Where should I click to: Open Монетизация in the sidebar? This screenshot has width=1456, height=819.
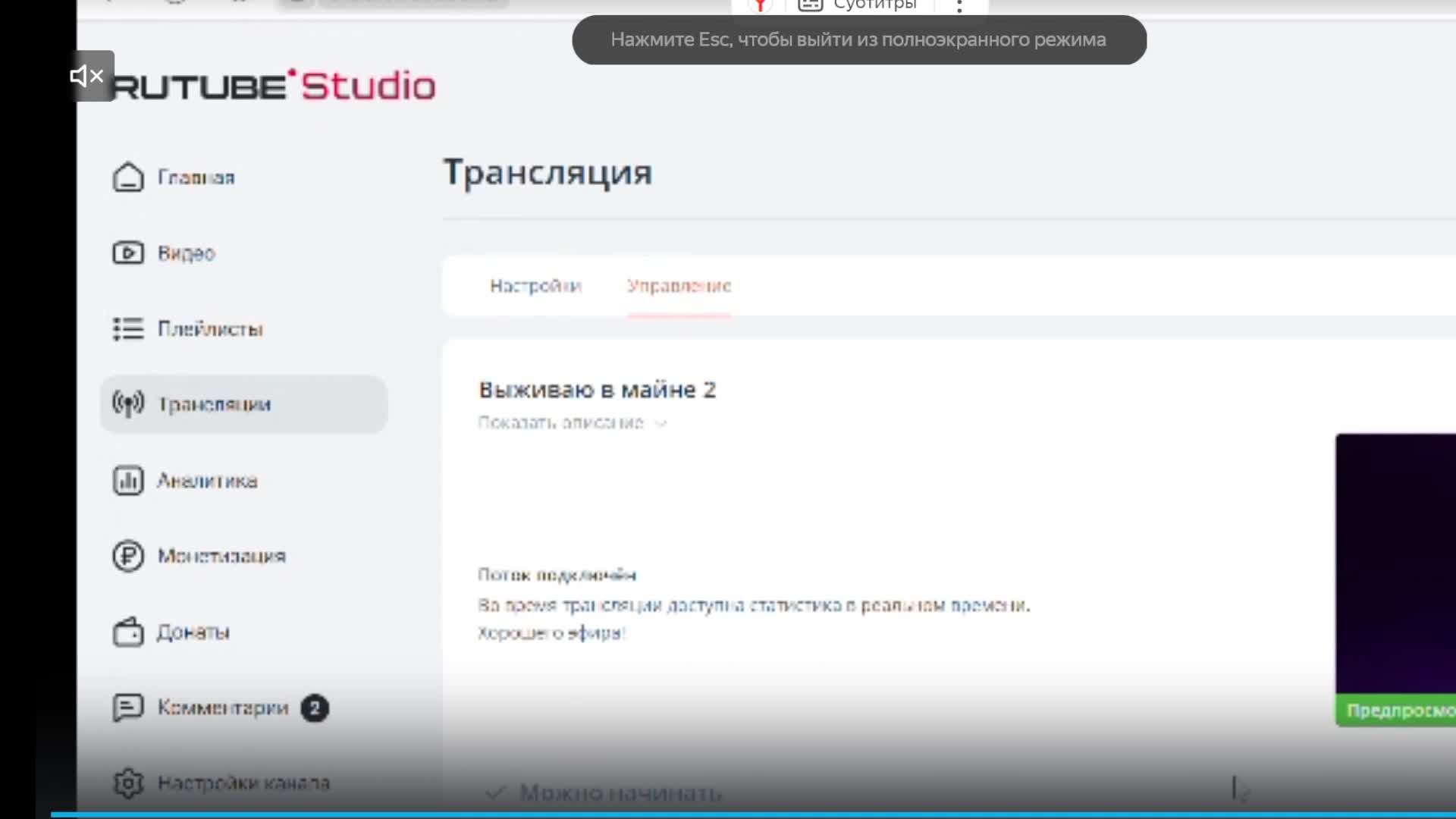click(x=221, y=556)
